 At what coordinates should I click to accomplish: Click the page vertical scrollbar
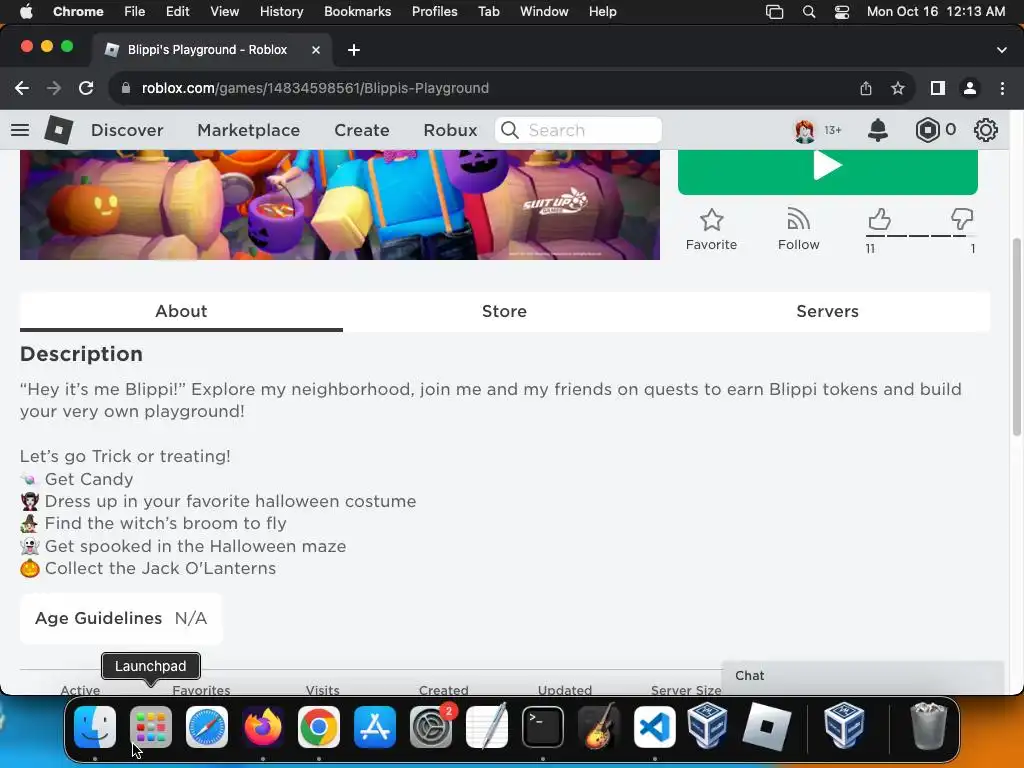[1016, 338]
